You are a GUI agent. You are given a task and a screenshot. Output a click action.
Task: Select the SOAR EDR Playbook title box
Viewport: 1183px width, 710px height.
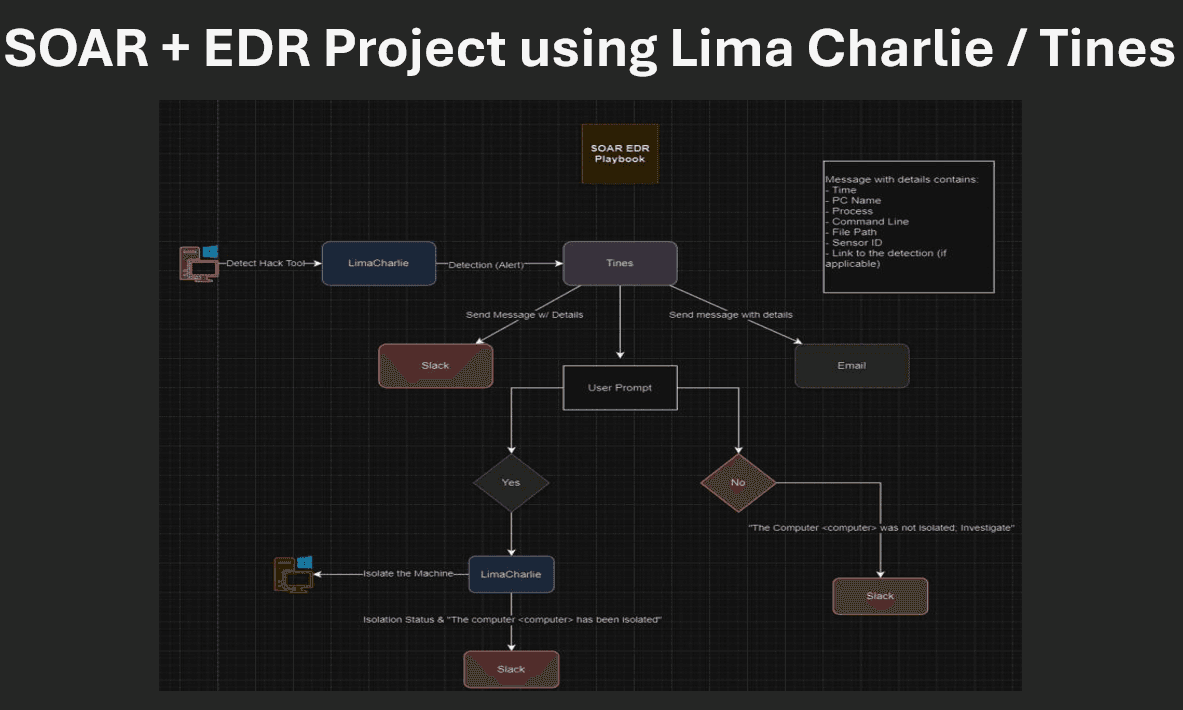click(620, 154)
